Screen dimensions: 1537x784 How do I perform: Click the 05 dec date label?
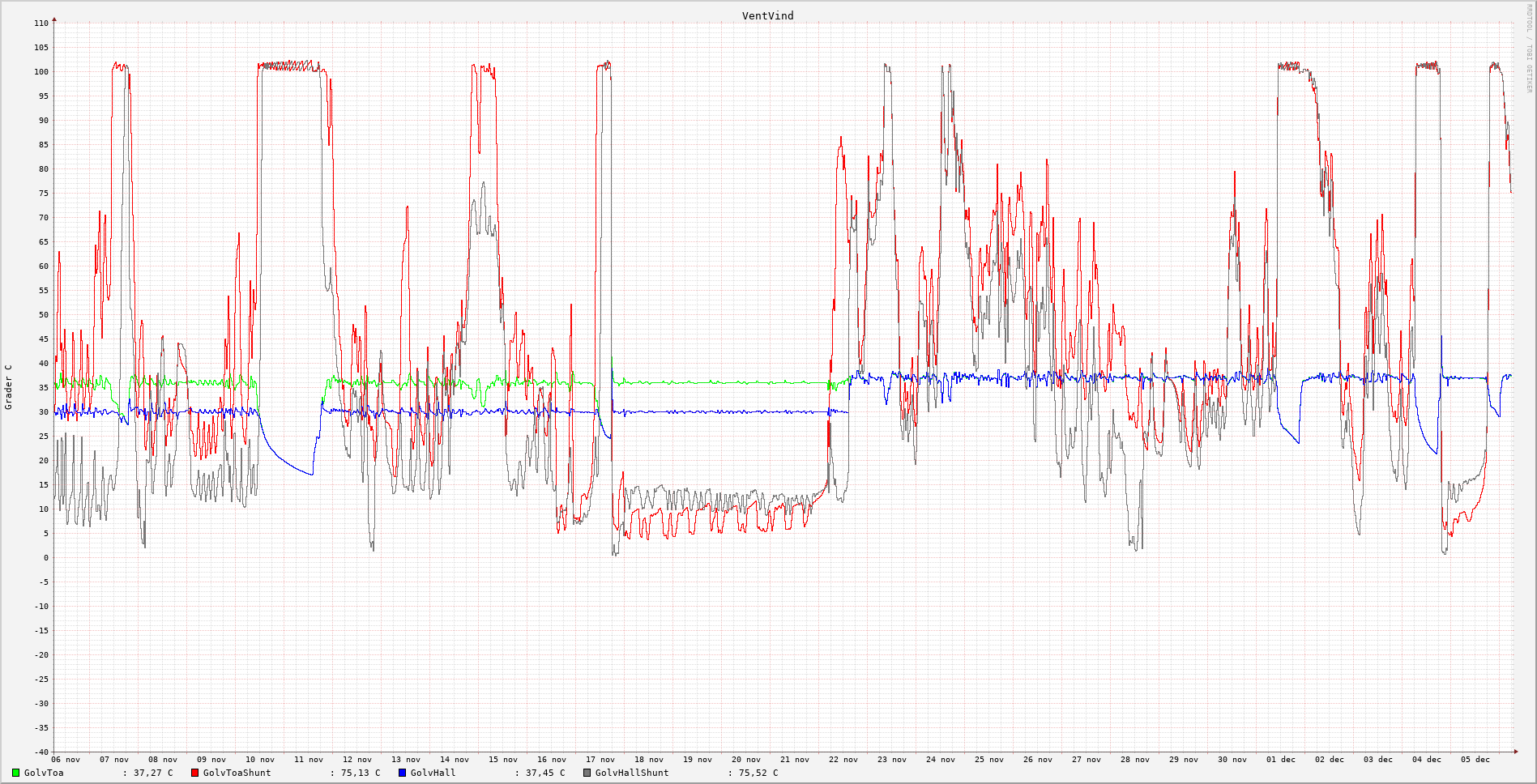1475,760
